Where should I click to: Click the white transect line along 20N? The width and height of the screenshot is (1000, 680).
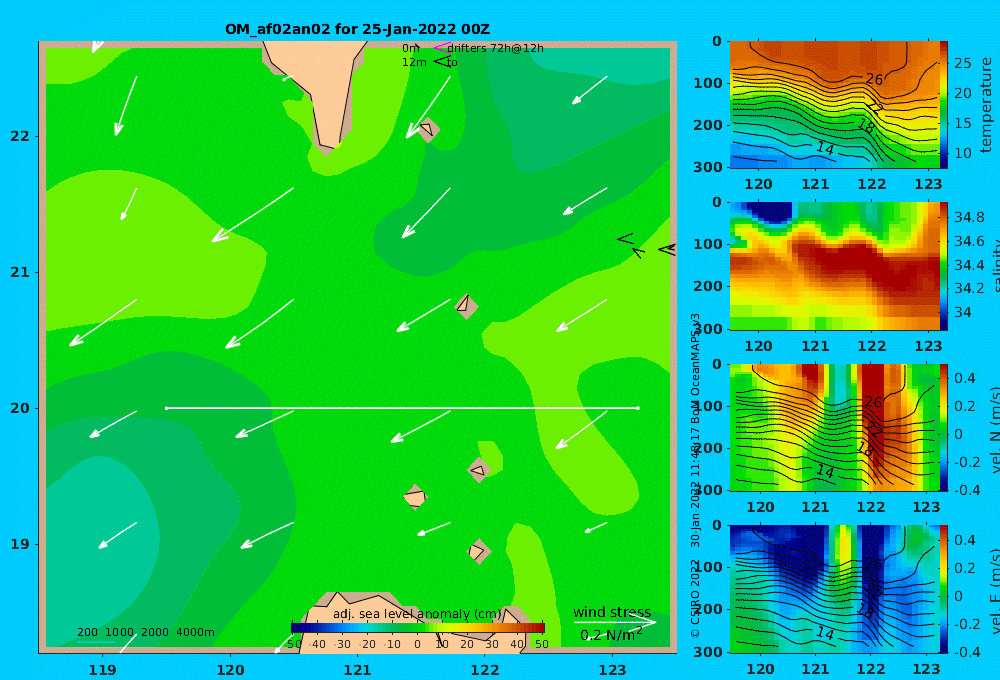point(402,408)
